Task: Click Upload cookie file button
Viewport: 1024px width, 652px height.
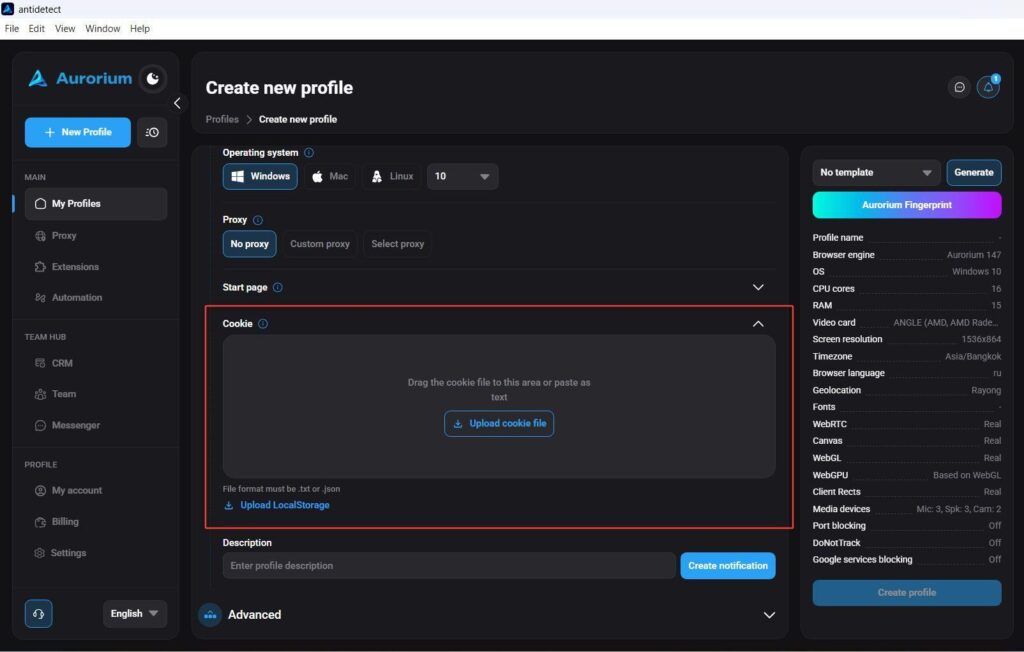Action: pos(499,423)
